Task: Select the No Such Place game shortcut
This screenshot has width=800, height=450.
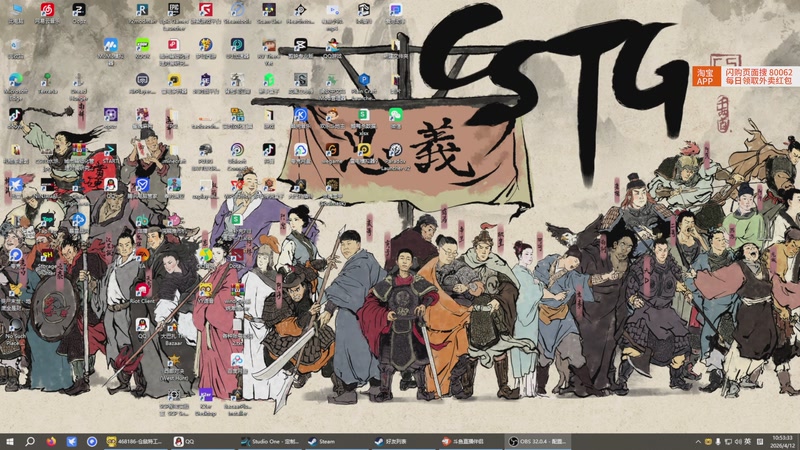Action: coord(15,333)
